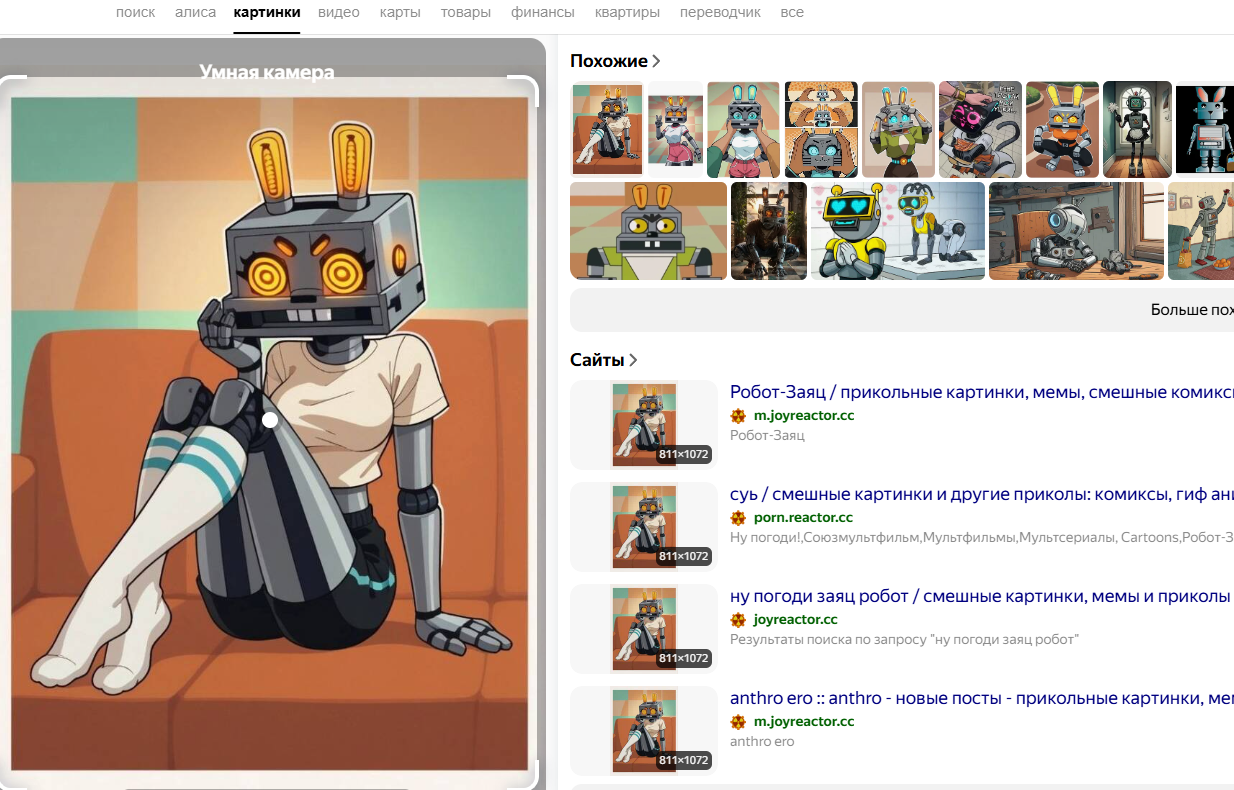Click the 'anthro ero' description text
The image size is (1234, 790).
point(762,742)
